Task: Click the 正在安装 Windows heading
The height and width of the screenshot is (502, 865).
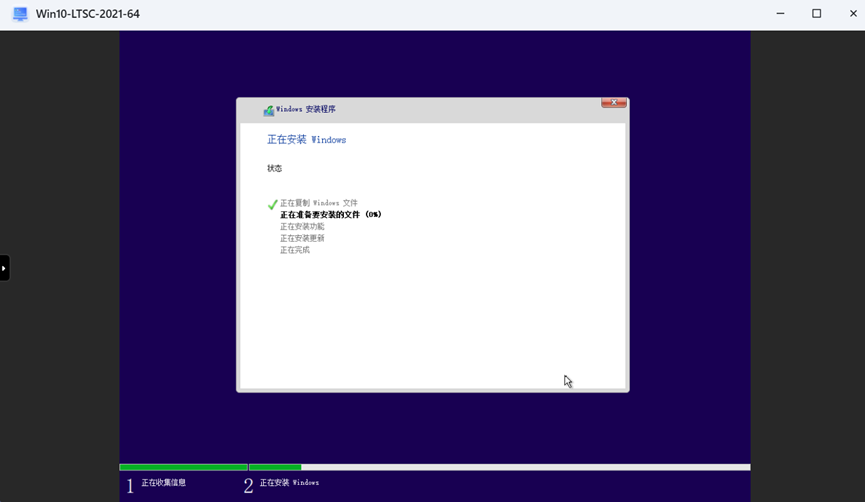Action: [307, 140]
